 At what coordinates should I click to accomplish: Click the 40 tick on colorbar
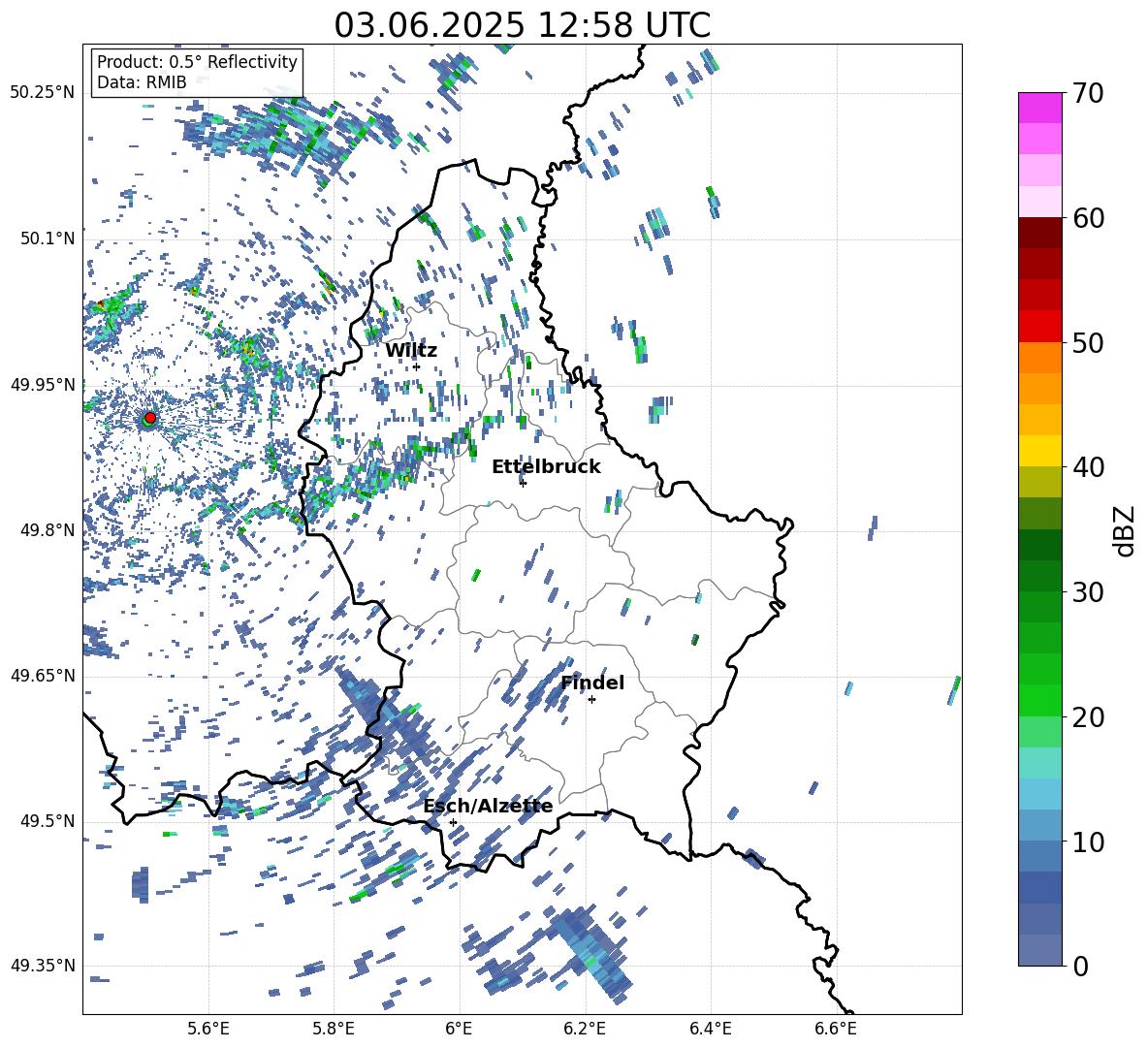point(1088,467)
